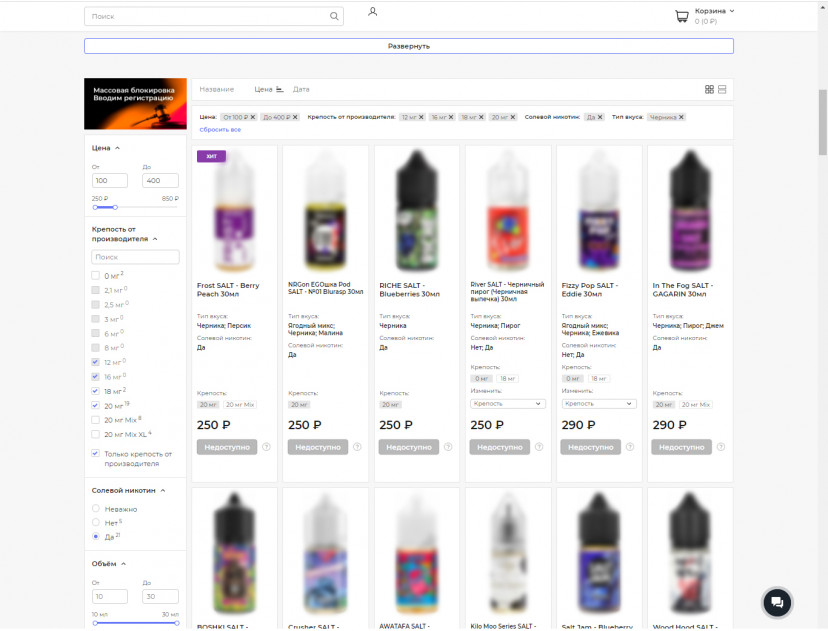Screen dimensions: 828x631
Task: Collapse the 'Солевой никотин' filter section
Action: point(163,491)
